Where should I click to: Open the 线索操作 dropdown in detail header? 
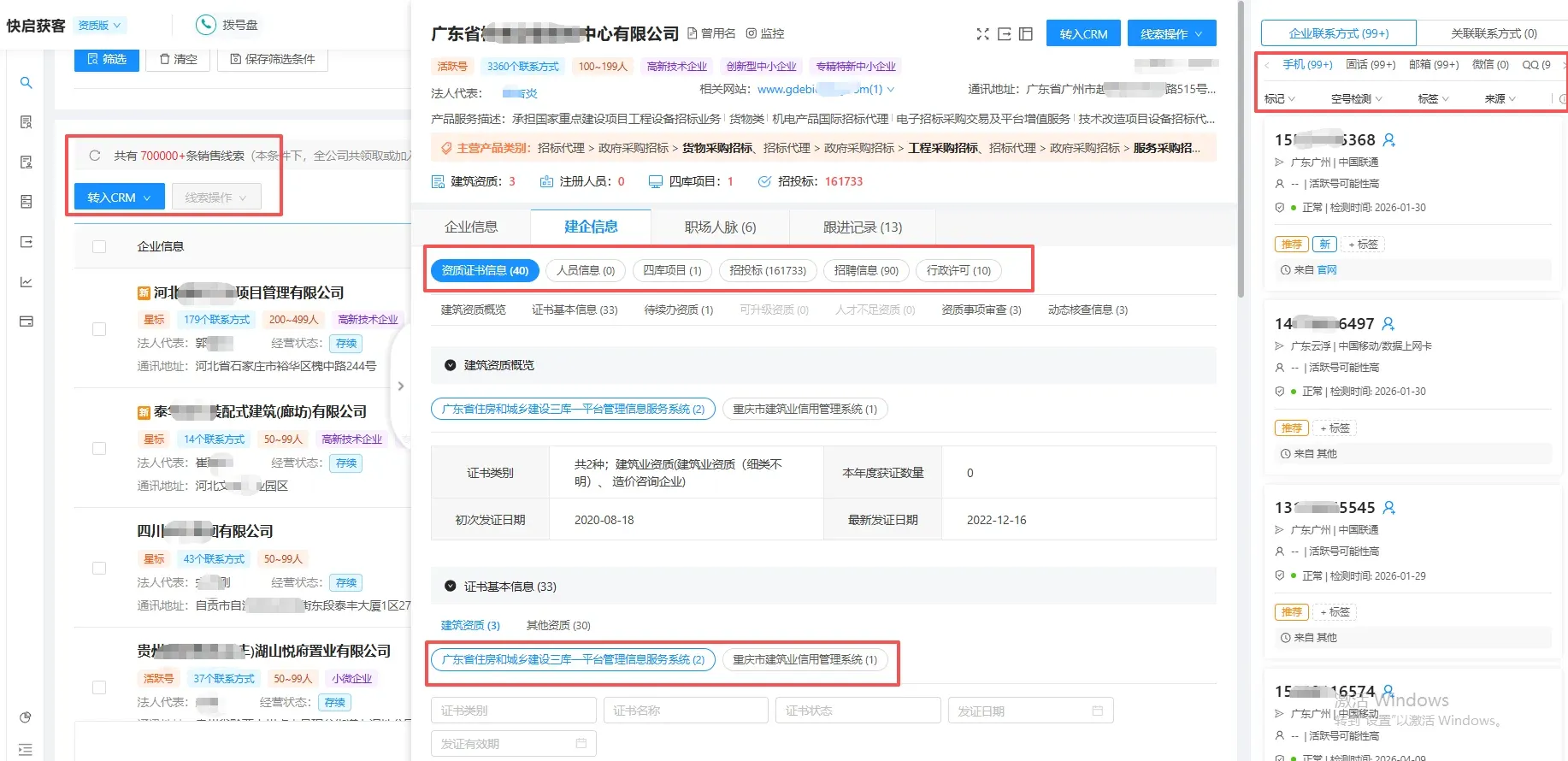coord(1171,34)
